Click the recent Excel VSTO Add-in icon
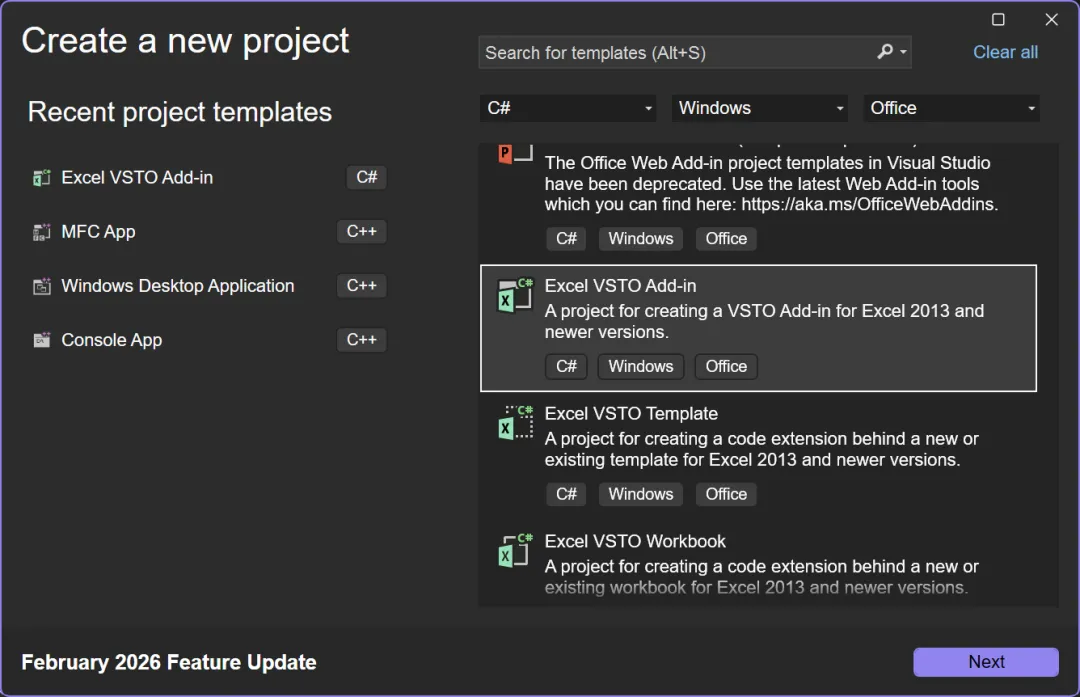 point(41,178)
